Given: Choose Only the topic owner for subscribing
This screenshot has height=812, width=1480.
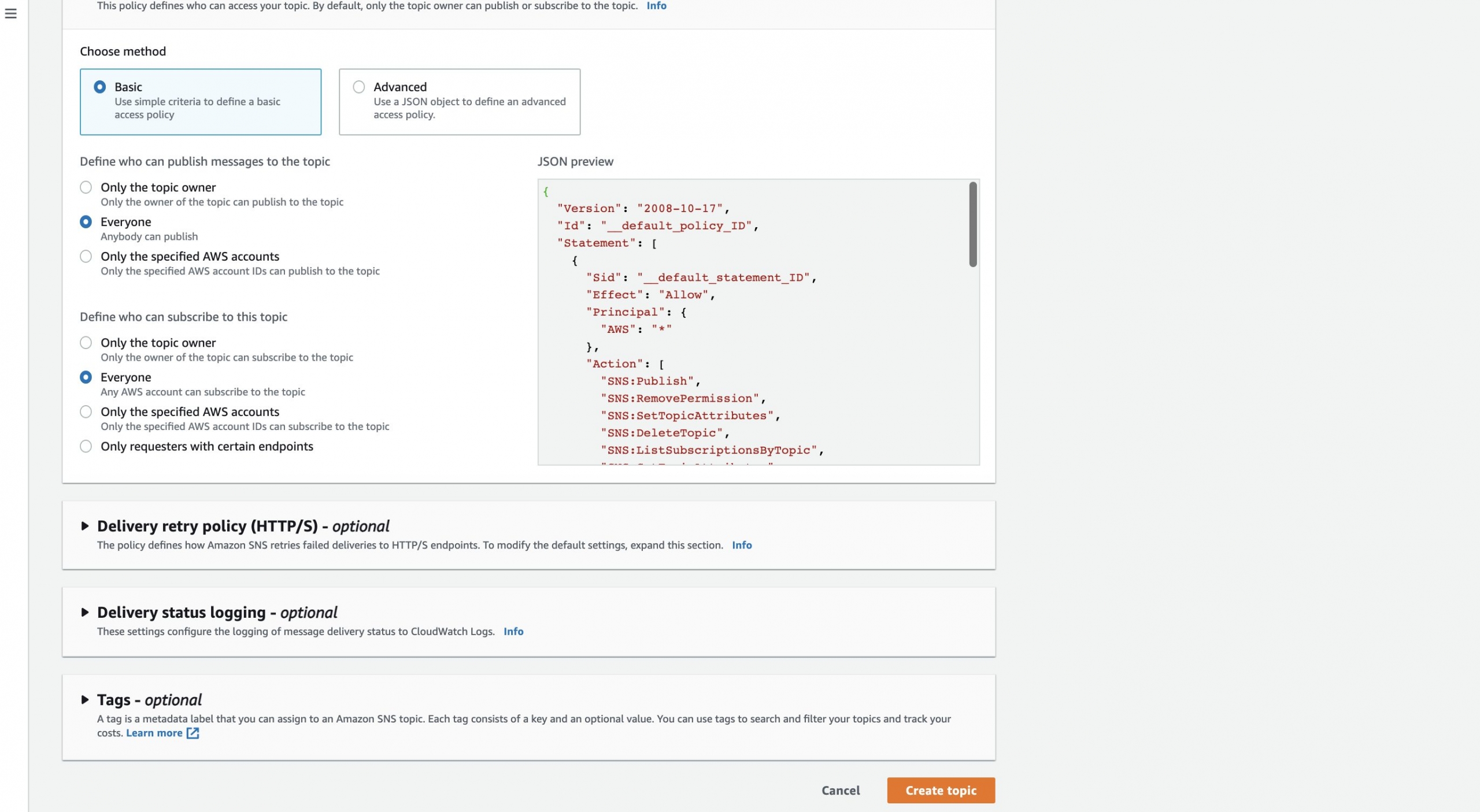Looking at the screenshot, I should [86, 343].
